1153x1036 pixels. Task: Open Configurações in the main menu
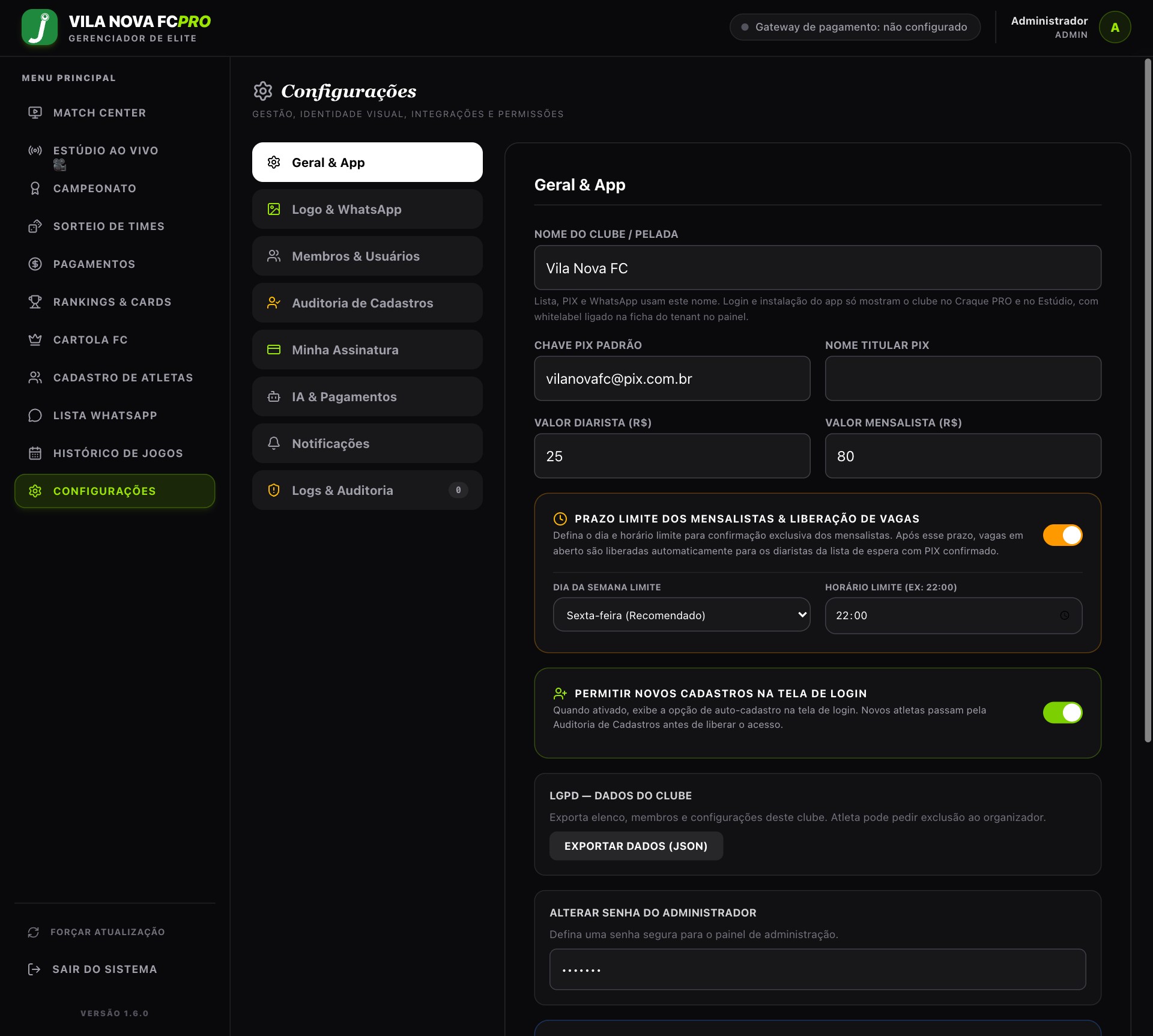click(x=115, y=491)
